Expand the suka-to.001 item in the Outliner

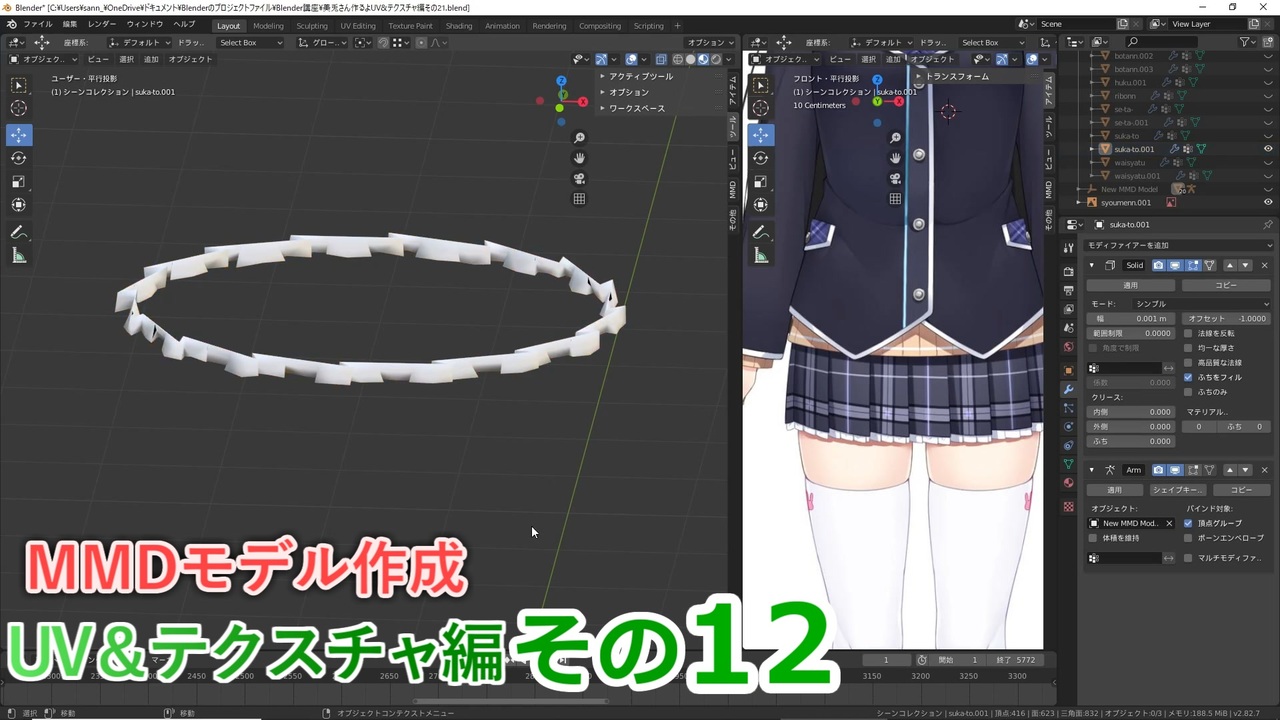[x=1091, y=149]
